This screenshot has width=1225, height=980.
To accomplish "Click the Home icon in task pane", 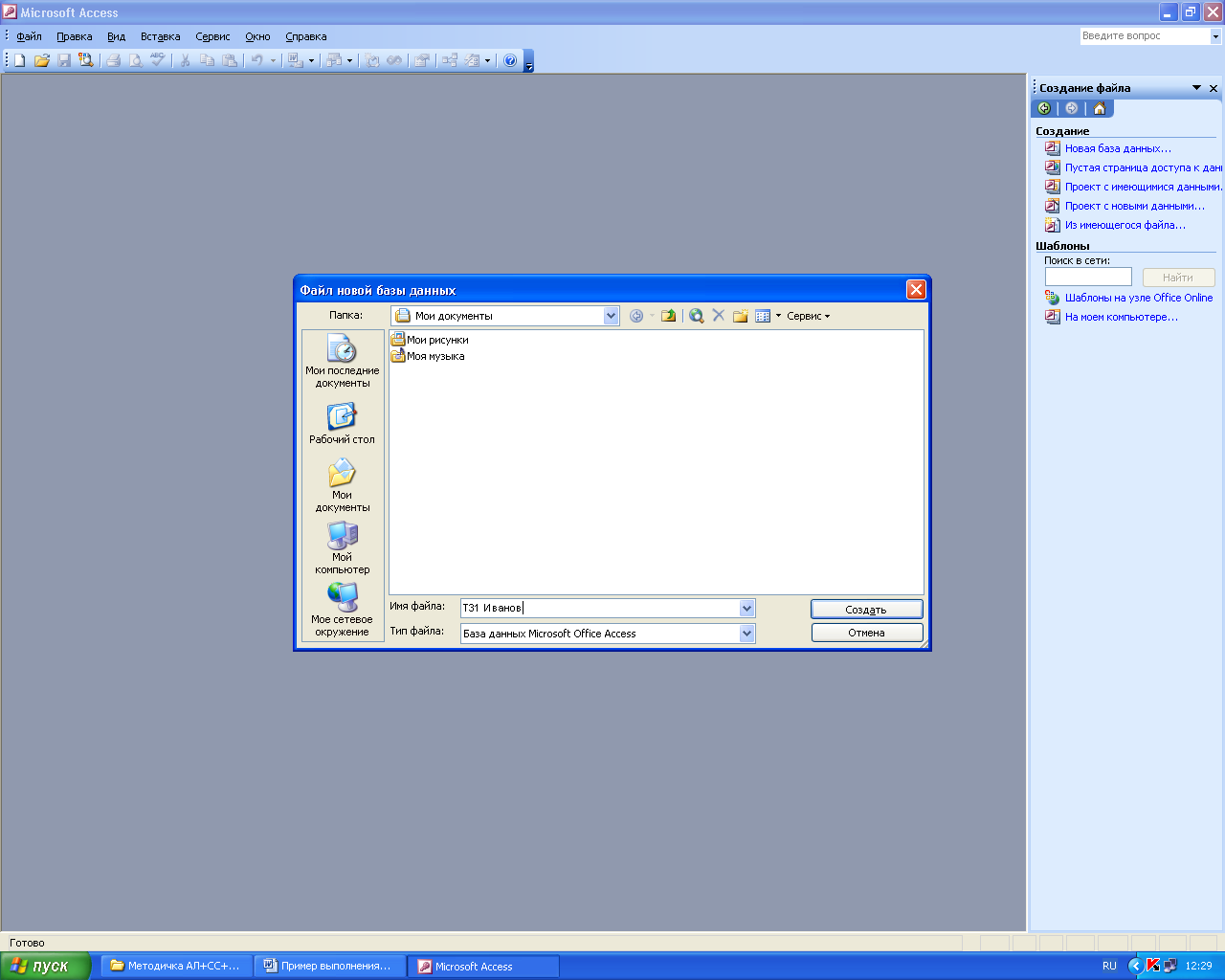I will [x=1099, y=108].
